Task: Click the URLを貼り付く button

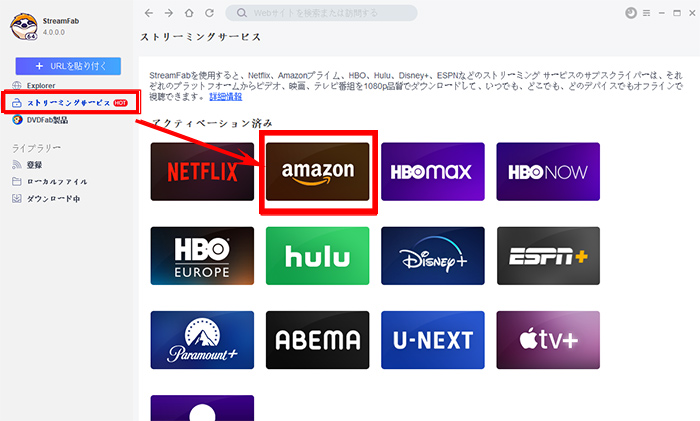Action: point(68,66)
